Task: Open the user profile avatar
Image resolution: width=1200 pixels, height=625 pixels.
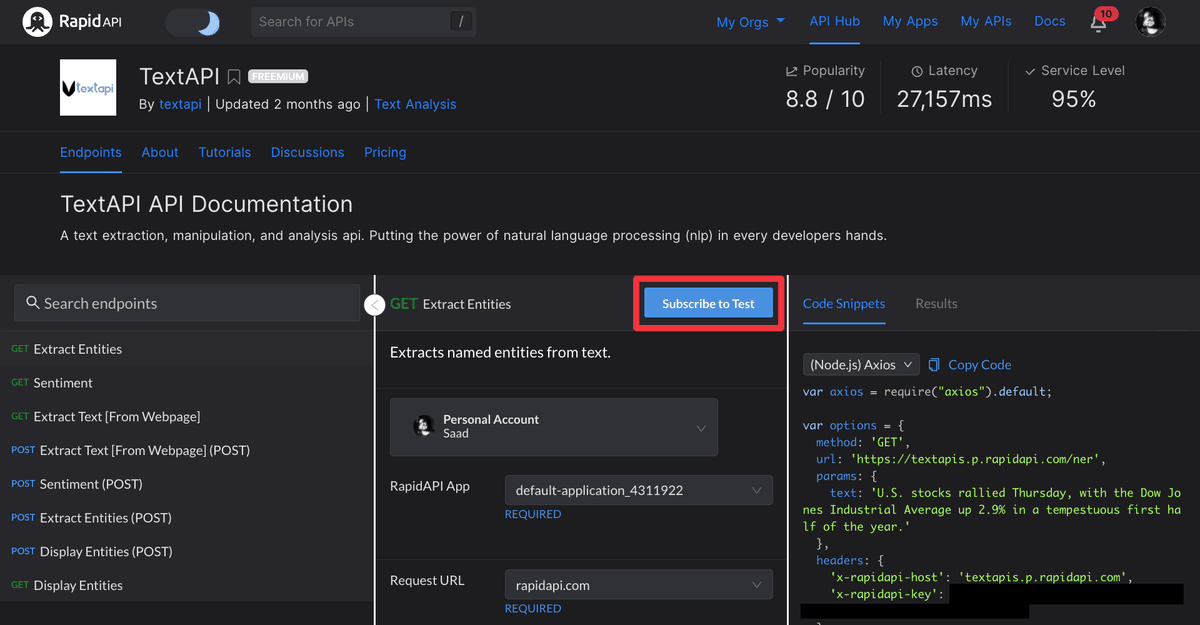Action: point(1151,21)
